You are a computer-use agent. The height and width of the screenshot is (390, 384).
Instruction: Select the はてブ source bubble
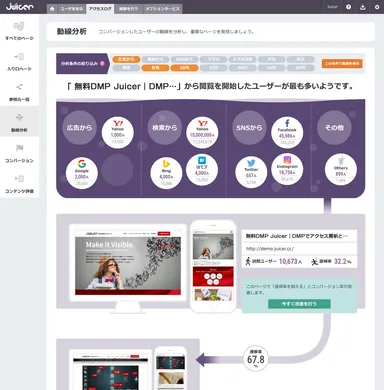[202, 170]
